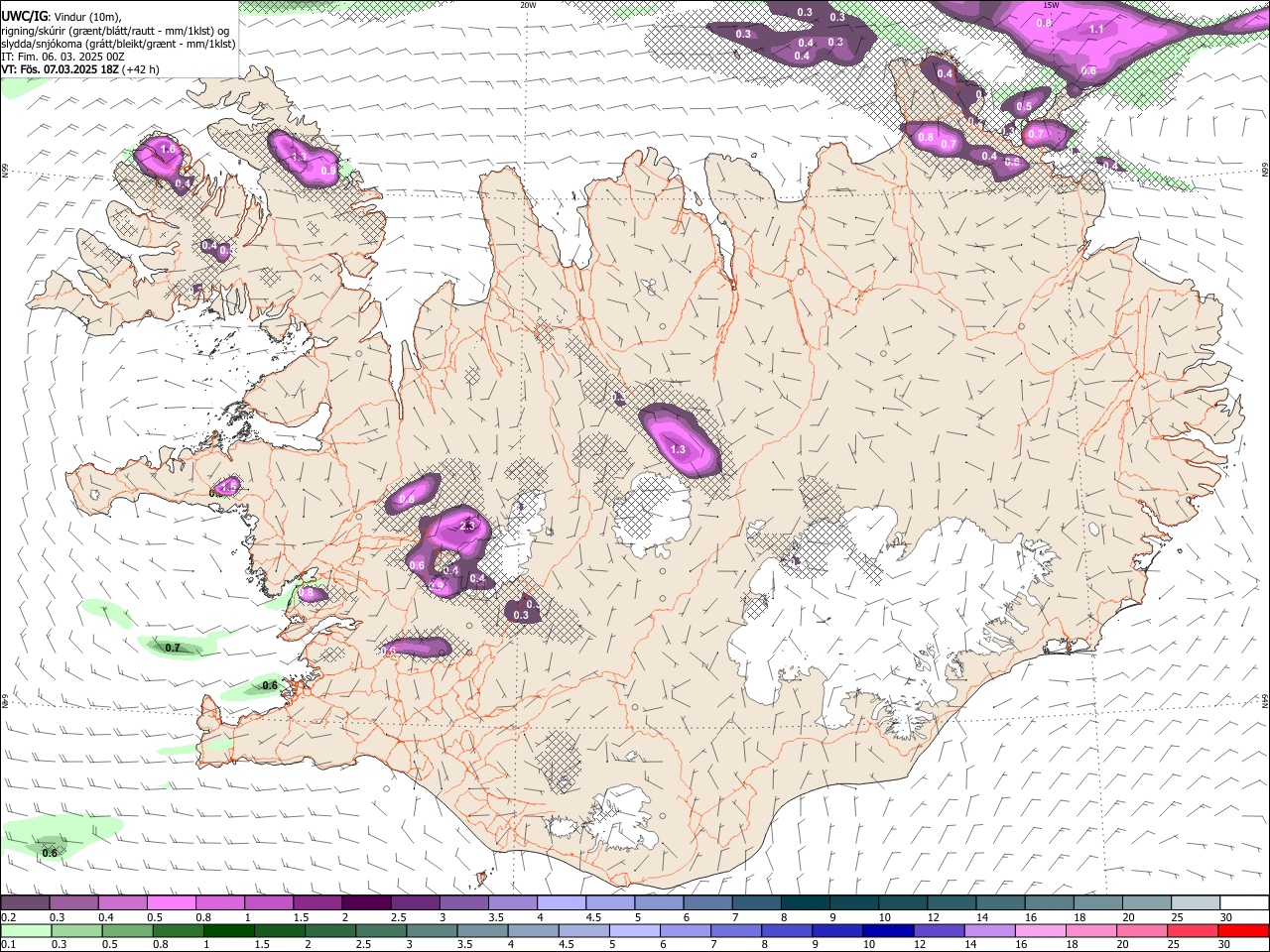1270x952 pixels.
Task: Click the white Mýrdalsjökull glacier near south coast
Action: click(623, 818)
